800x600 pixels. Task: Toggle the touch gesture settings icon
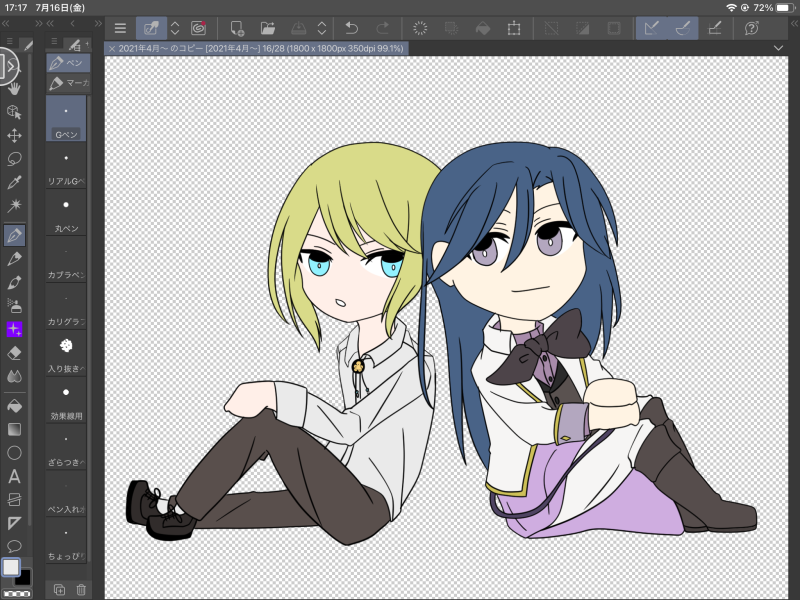click(151, 28)
